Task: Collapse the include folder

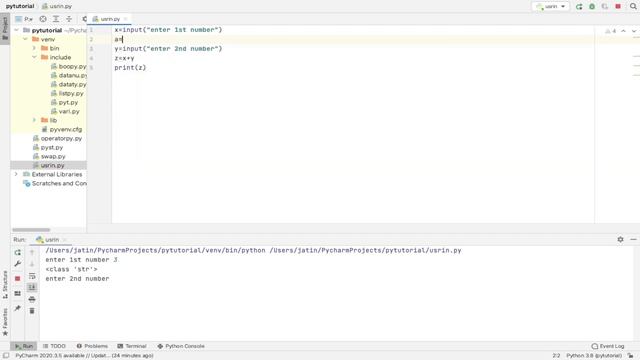Action: point(34,57)
